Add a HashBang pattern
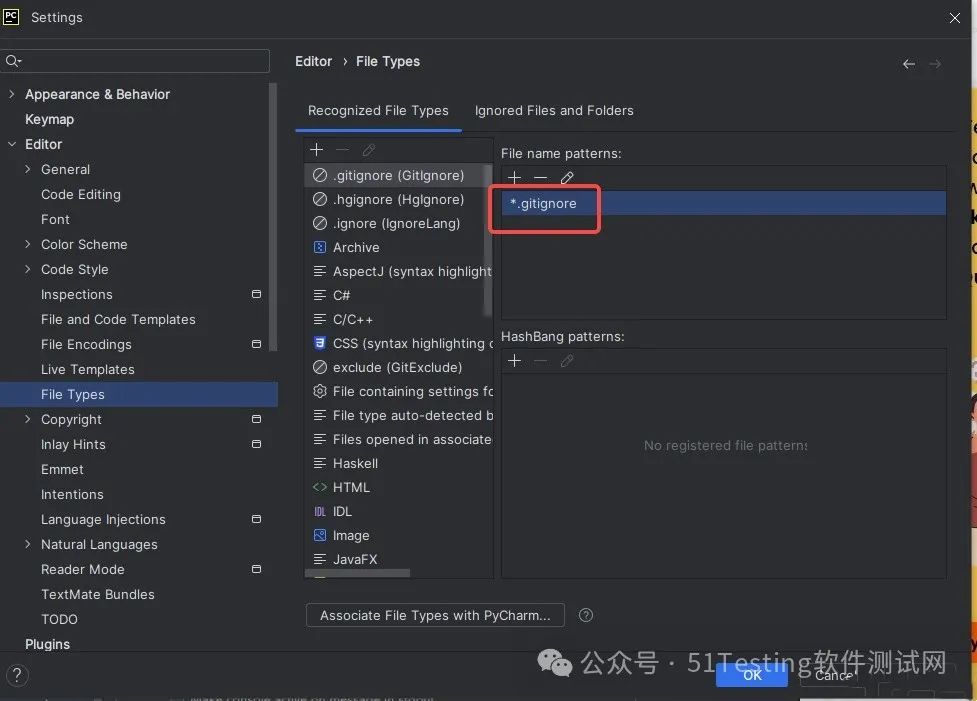The height and width of the screenshot is (701, 977). tap(515, 361)
